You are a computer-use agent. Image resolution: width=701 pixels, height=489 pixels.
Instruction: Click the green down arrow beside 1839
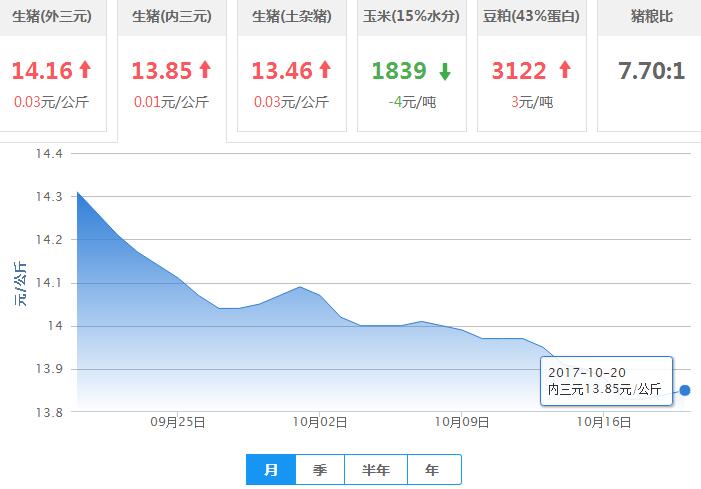pyautogui.click(x=445, y=72)
